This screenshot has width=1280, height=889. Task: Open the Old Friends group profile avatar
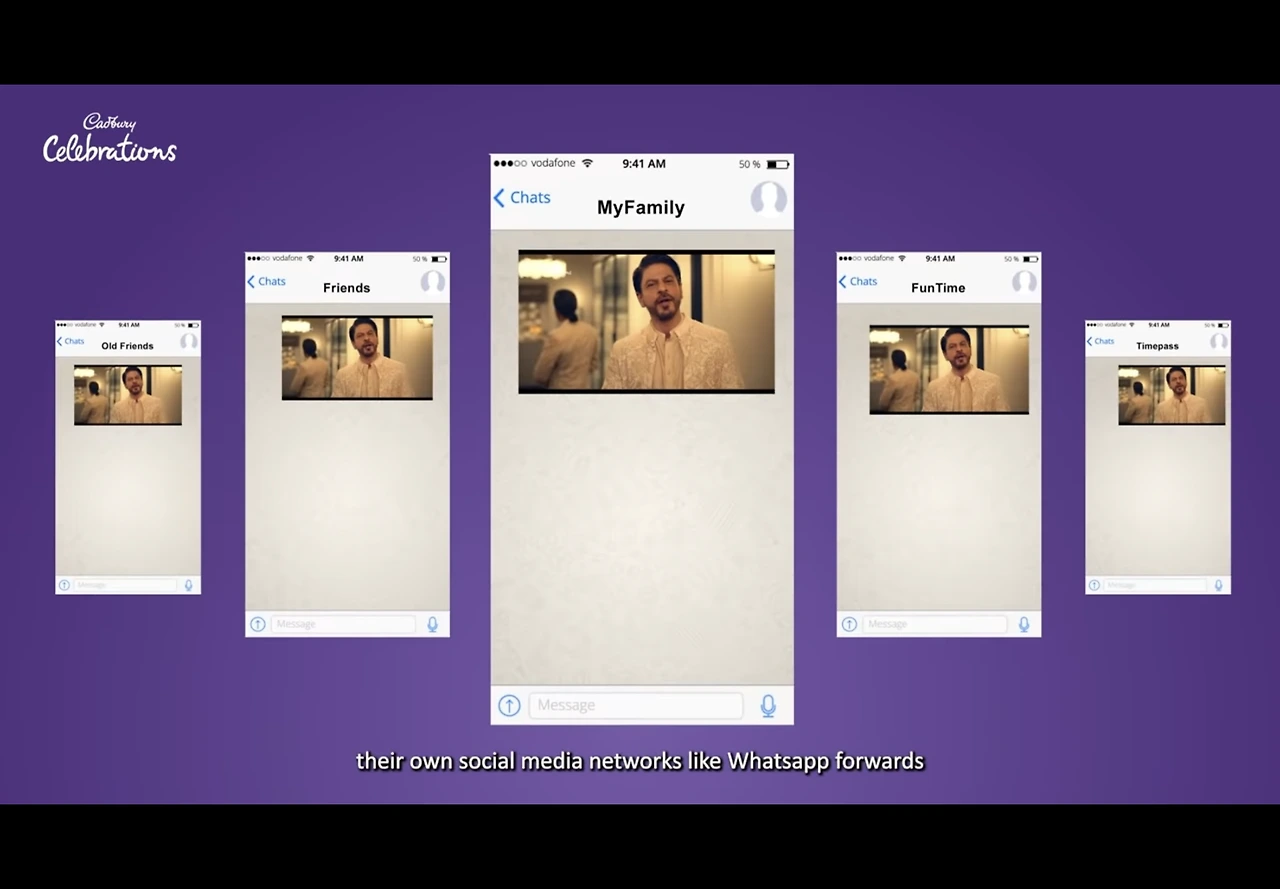pyautogui.click(x=189, y=341)
